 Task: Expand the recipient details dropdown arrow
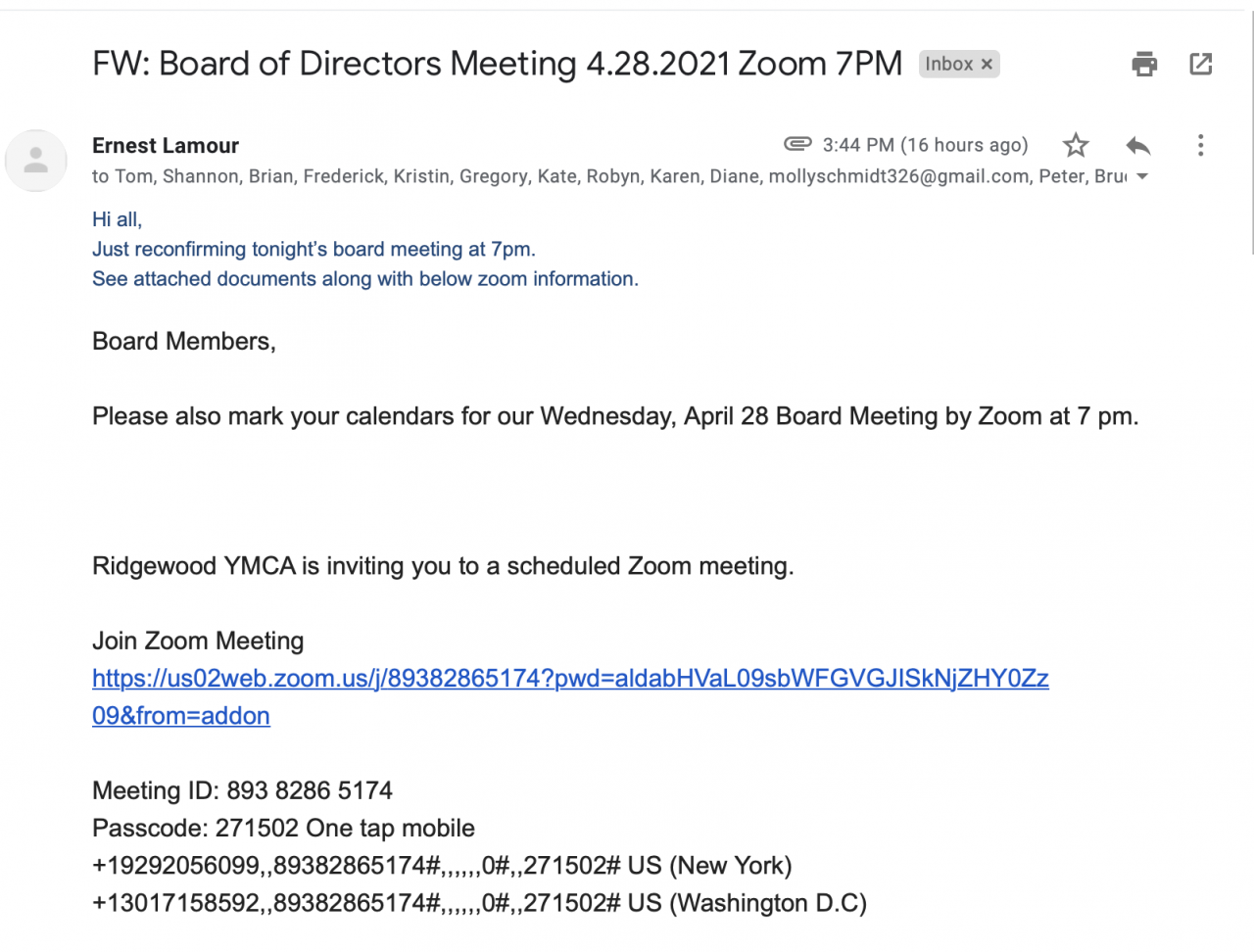pos(1142,177)
